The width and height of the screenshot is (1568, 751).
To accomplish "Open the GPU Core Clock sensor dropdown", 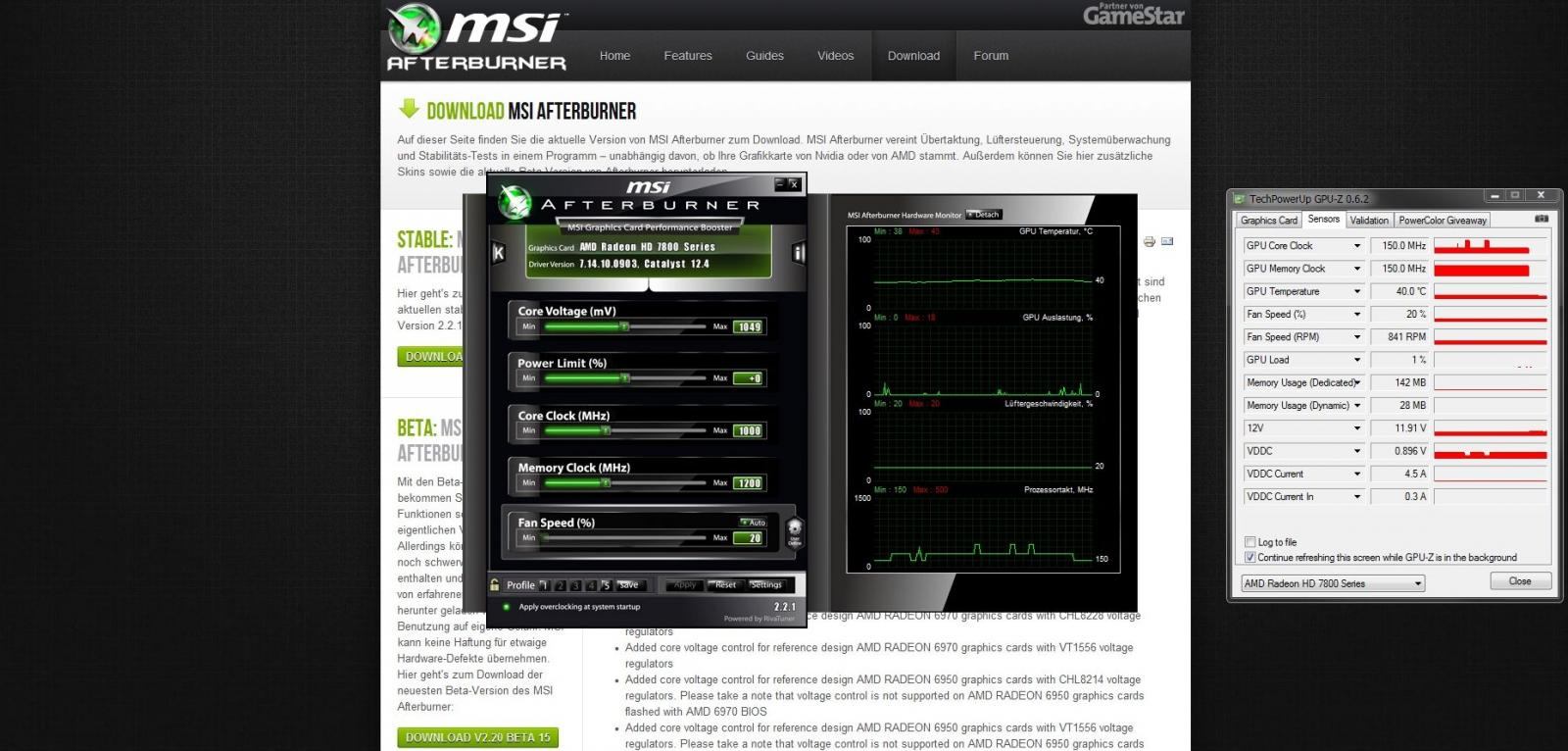I will pyautogui.click(x=1357, y=246).
